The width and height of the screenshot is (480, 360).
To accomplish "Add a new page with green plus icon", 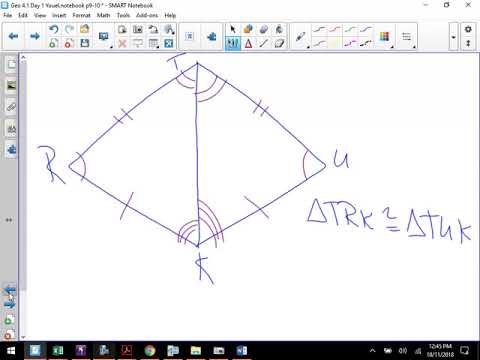I will tap(53, 43).
